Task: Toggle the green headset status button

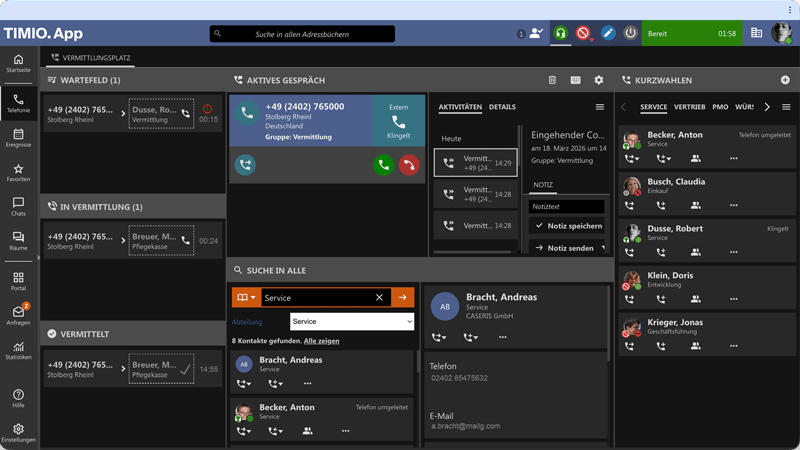Action: [560, 33]
